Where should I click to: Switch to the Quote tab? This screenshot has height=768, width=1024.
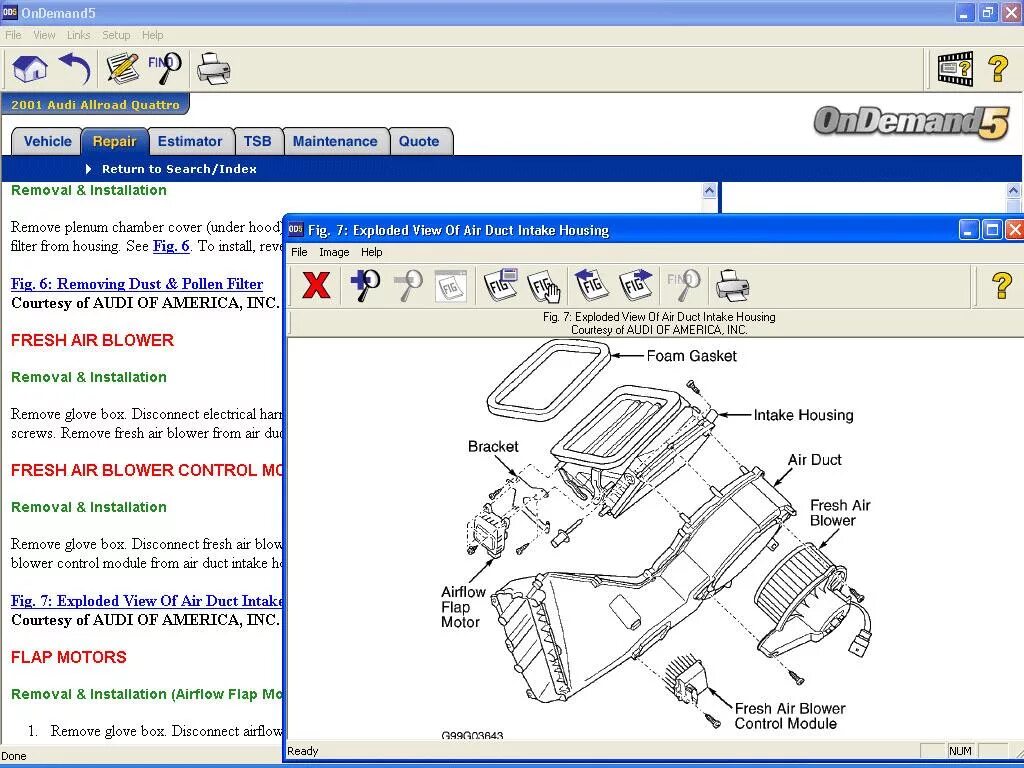pos(419,142)
